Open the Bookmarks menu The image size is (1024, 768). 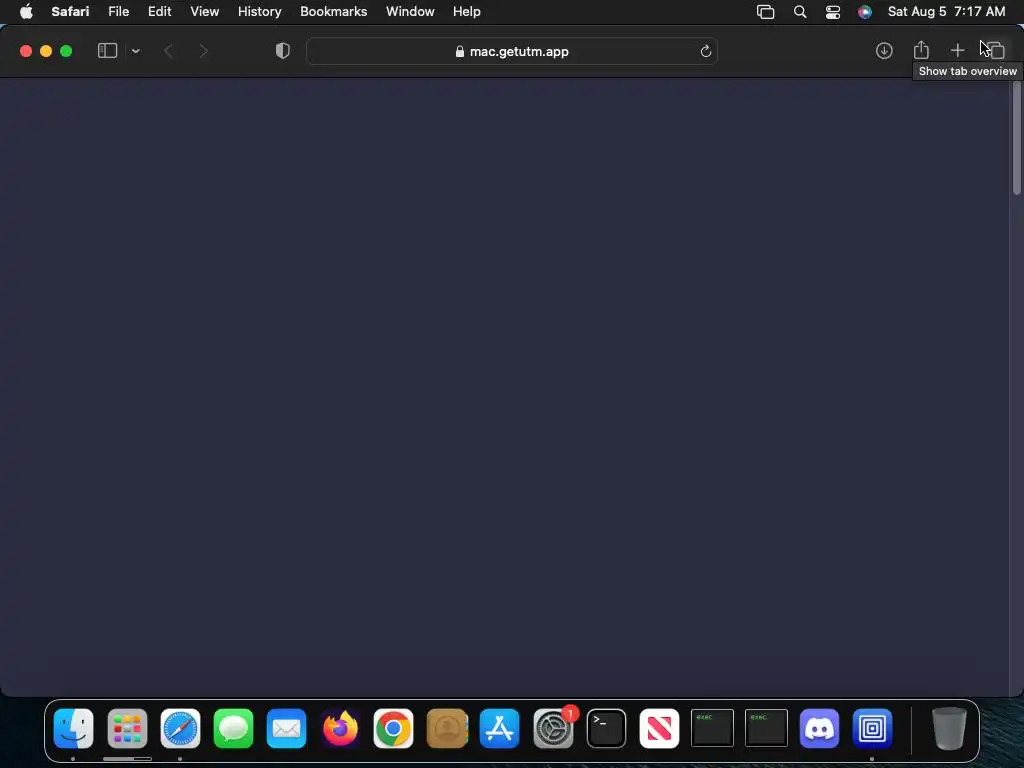tap(333, 12)
